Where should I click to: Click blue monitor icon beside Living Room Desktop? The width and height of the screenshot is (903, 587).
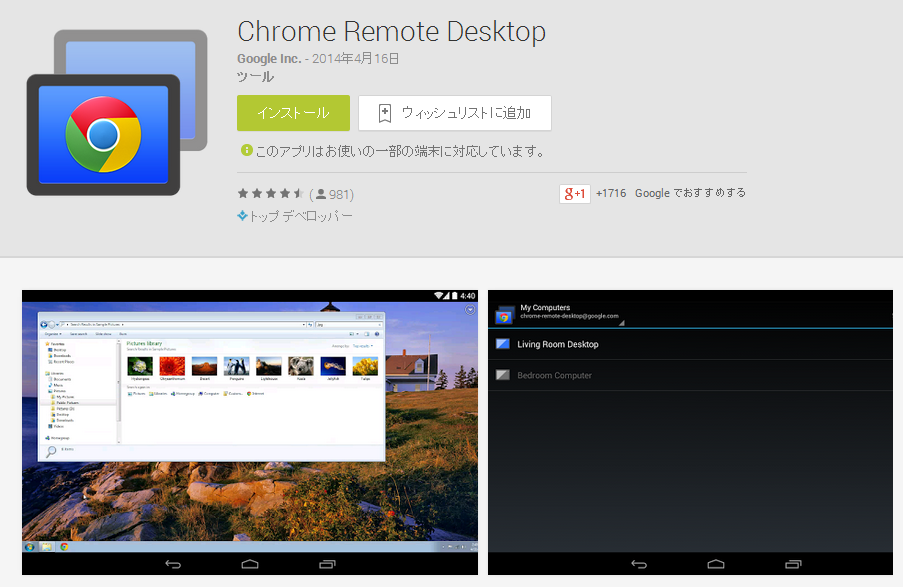tap(503, 344)
